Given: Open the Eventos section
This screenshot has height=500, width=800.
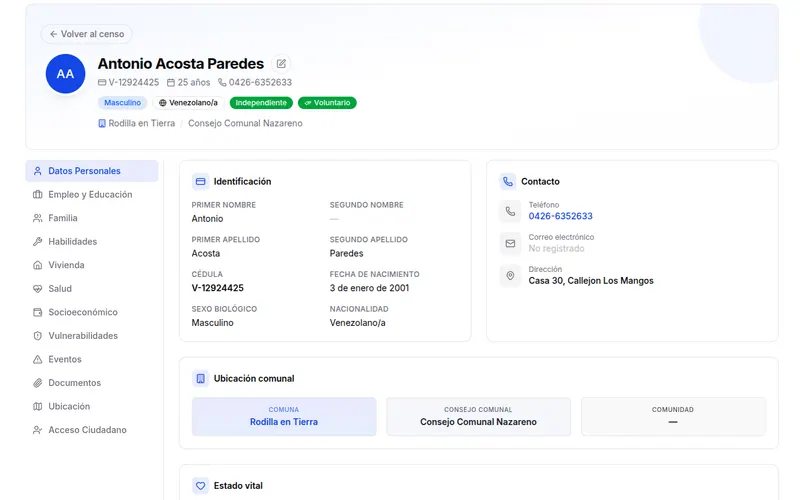Looking at the screenshot, I should [x=92, y=359].
